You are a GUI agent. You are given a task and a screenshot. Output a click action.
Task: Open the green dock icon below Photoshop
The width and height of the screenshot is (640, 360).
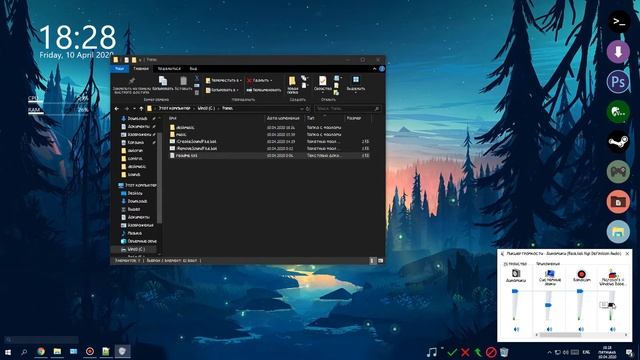click(x=618, y=112)
